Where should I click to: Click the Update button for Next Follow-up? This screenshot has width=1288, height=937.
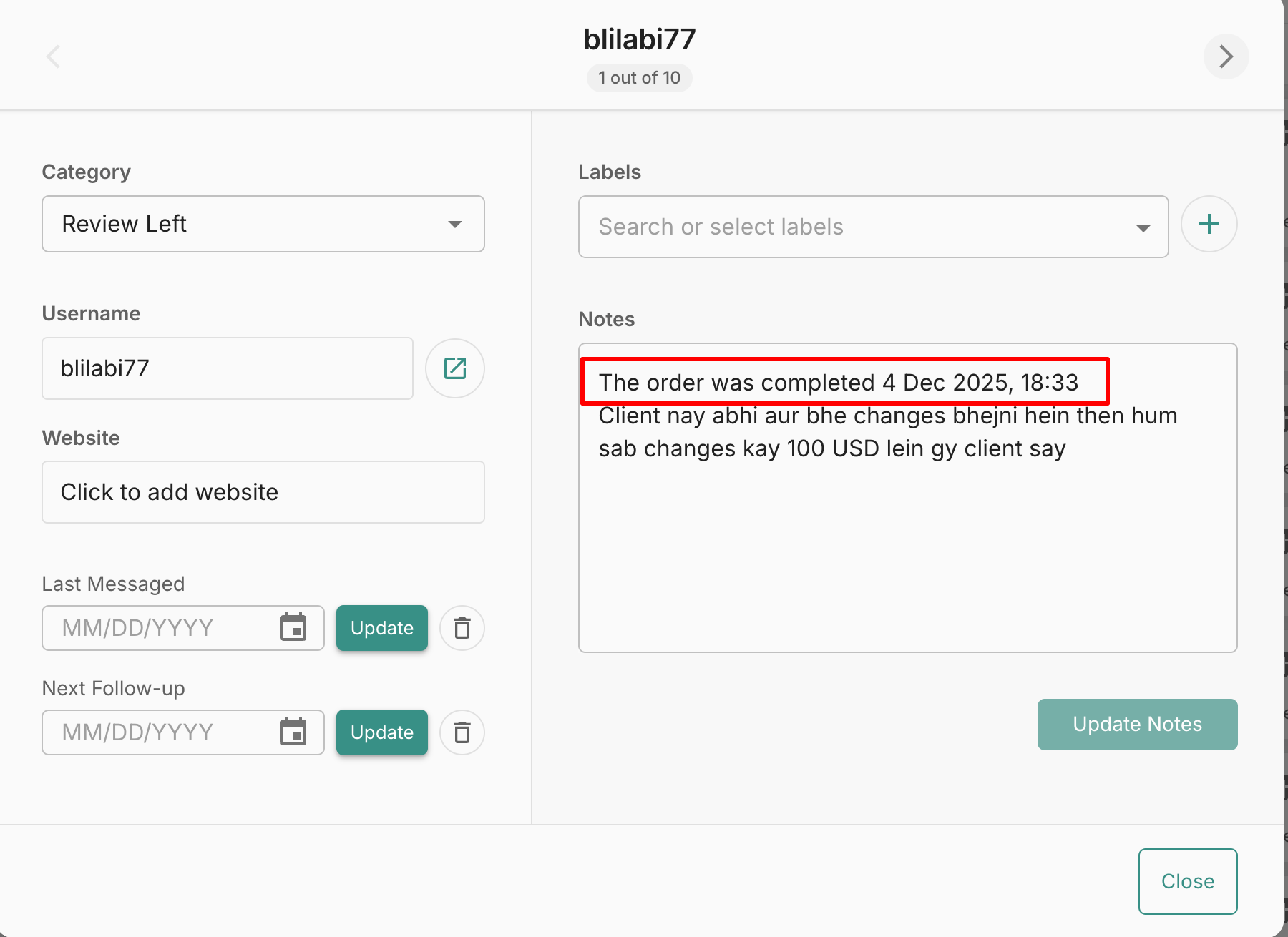click(382, 732)
